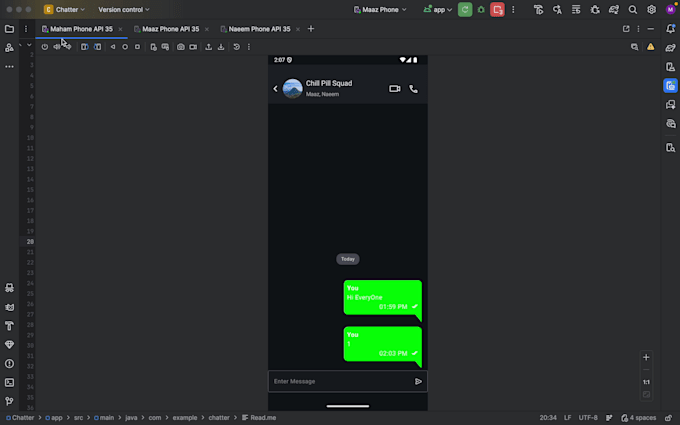The width and height of the screenshot is (680, 425).
Task: Open the Terminal tool window
Action: pos(9,382)
